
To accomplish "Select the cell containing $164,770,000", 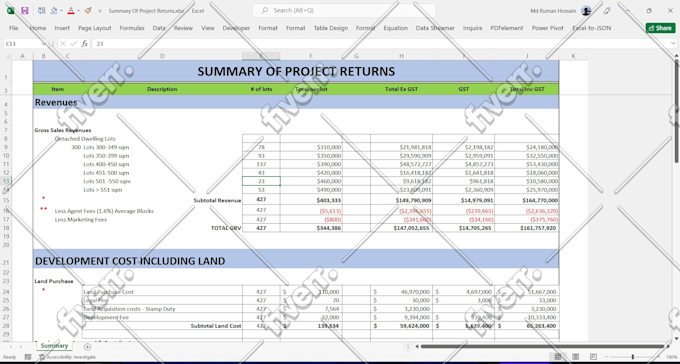I will pyautogui.click(x=526, y=200).
